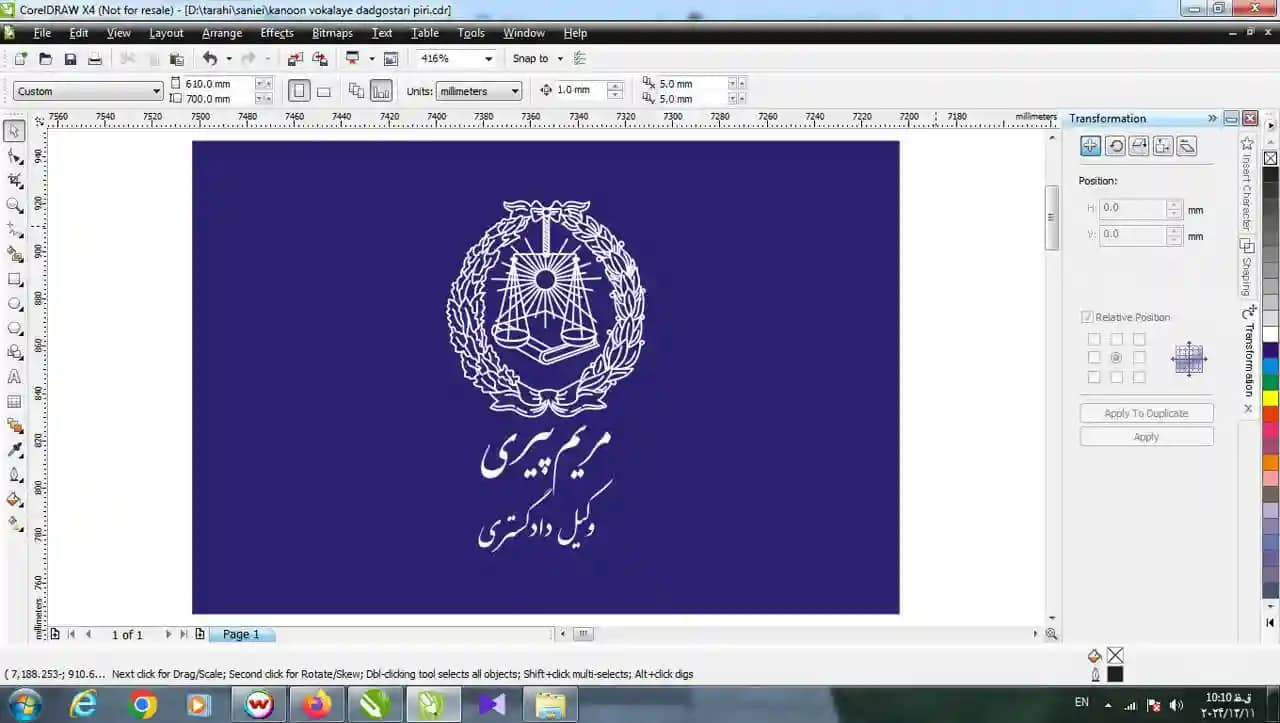
Task: Select the top-right anchor point checkbox
Action: click(1139, 340)
